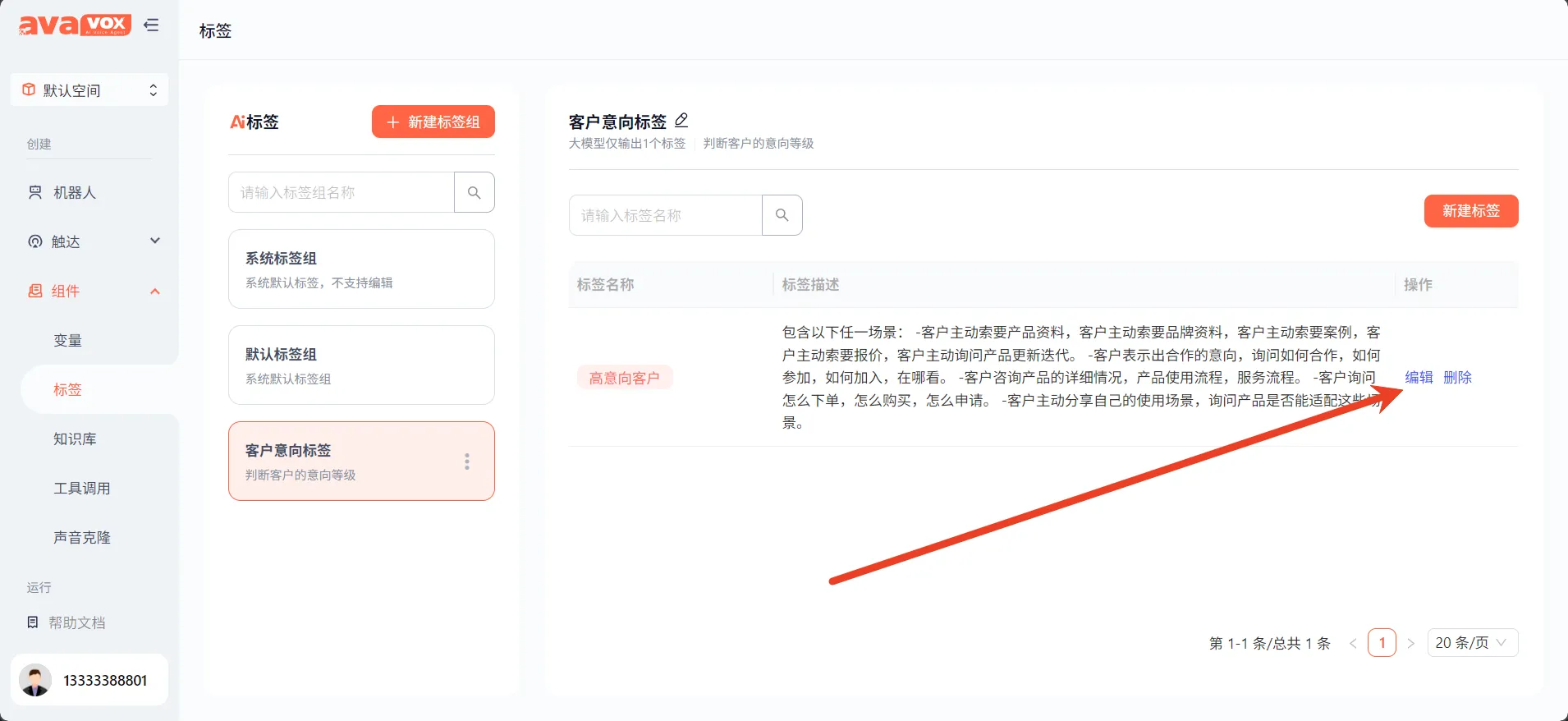Click the search icon for tag group name

[474, 192]
